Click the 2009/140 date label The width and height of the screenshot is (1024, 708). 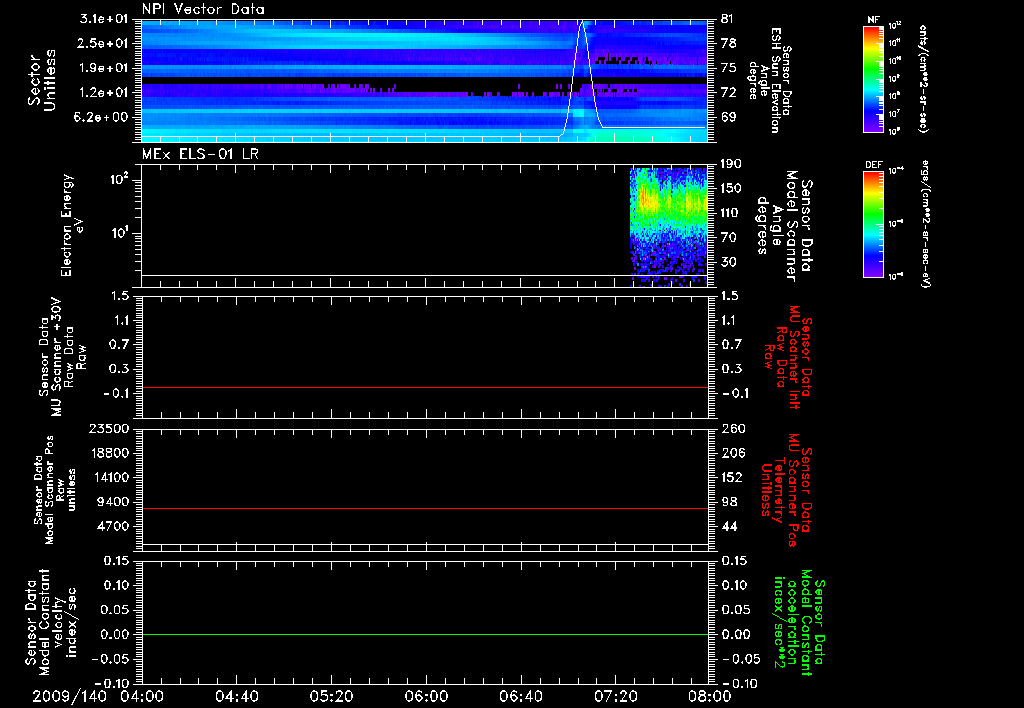point(67,696)
